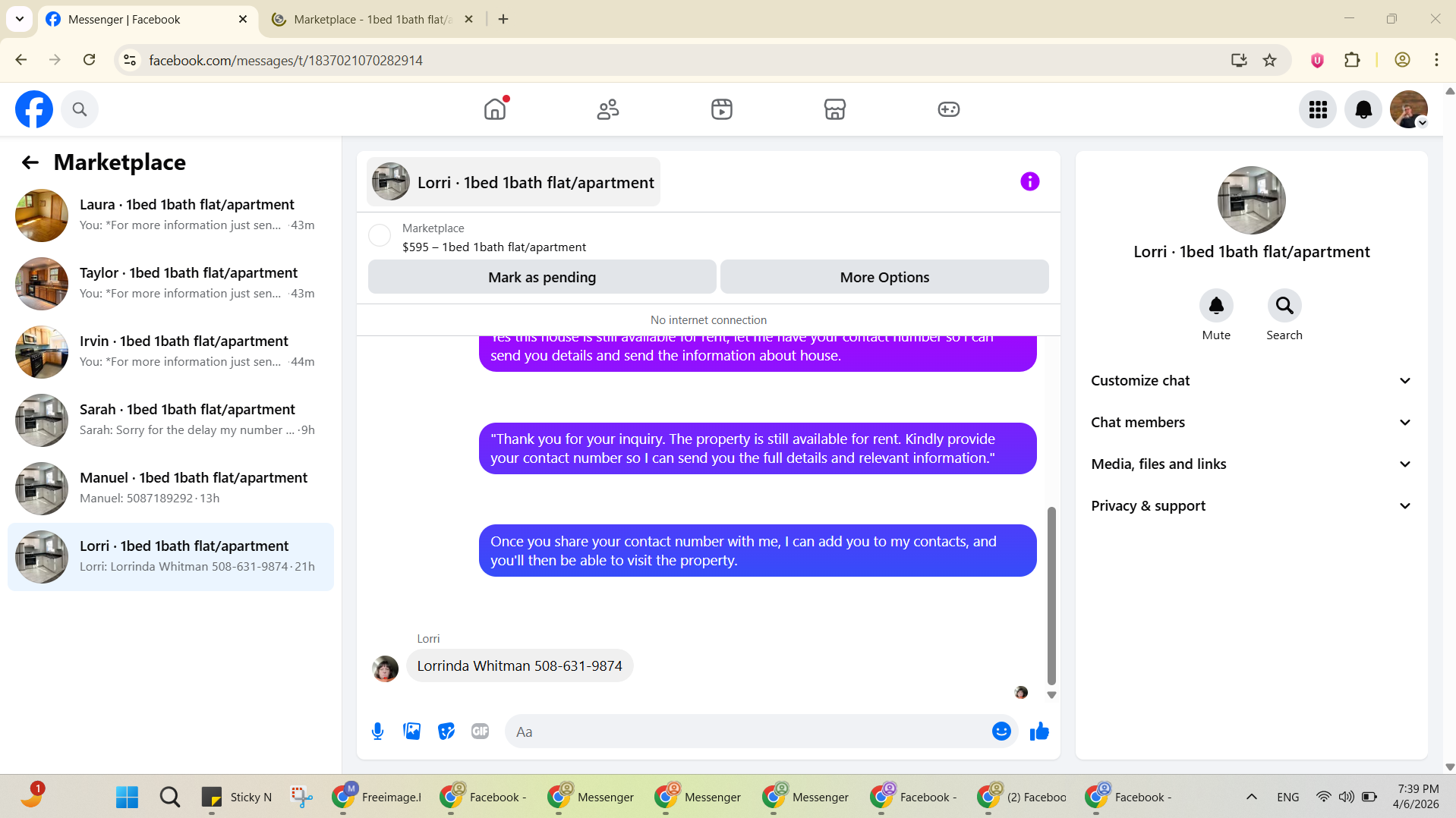Open the Facebook search icon
Screen dimensions: 1456x818
coord(80,109)
